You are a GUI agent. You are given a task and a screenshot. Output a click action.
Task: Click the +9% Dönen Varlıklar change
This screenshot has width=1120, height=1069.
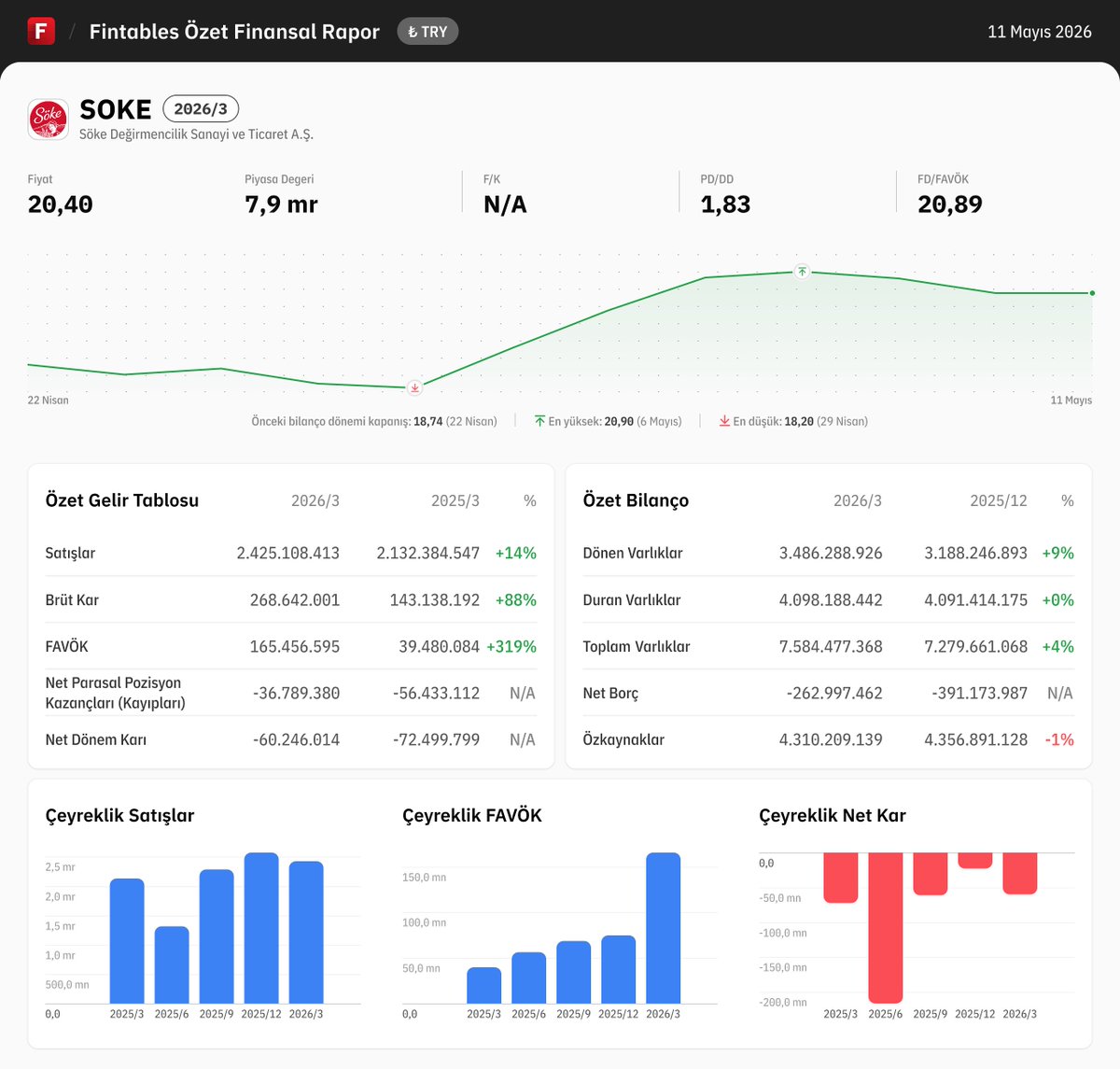click(1058, 553)
